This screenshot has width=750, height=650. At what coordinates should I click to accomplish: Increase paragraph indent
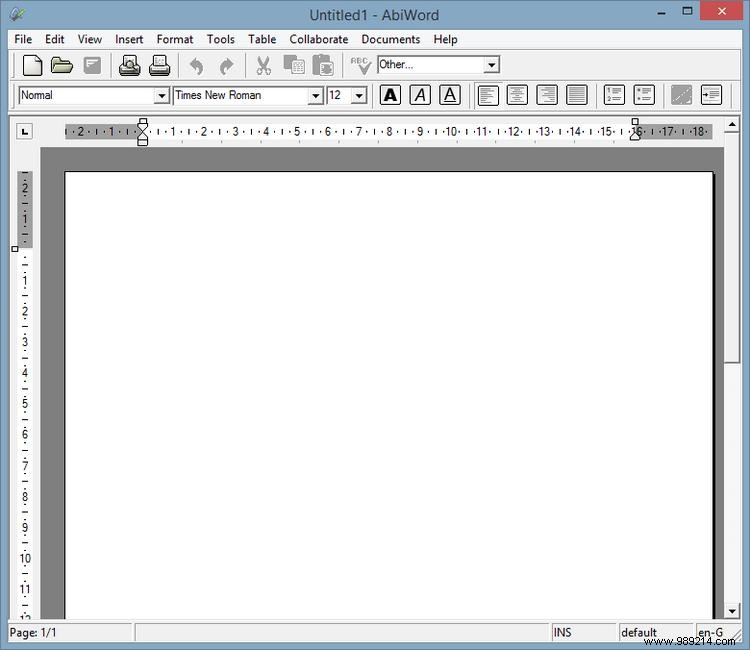click(711, 95)
